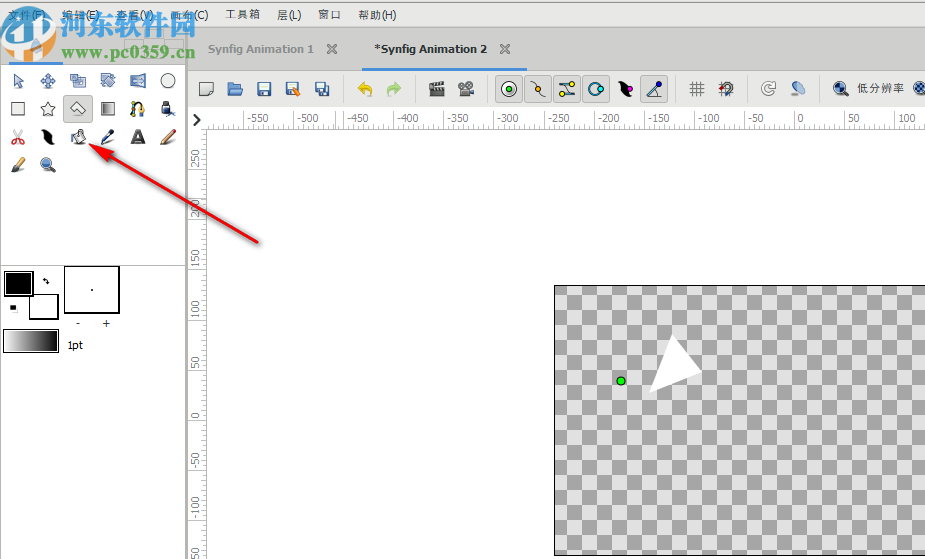This screenshot has width=925, height=559.
Task: Select the Text tool
Action: point(137,137)
